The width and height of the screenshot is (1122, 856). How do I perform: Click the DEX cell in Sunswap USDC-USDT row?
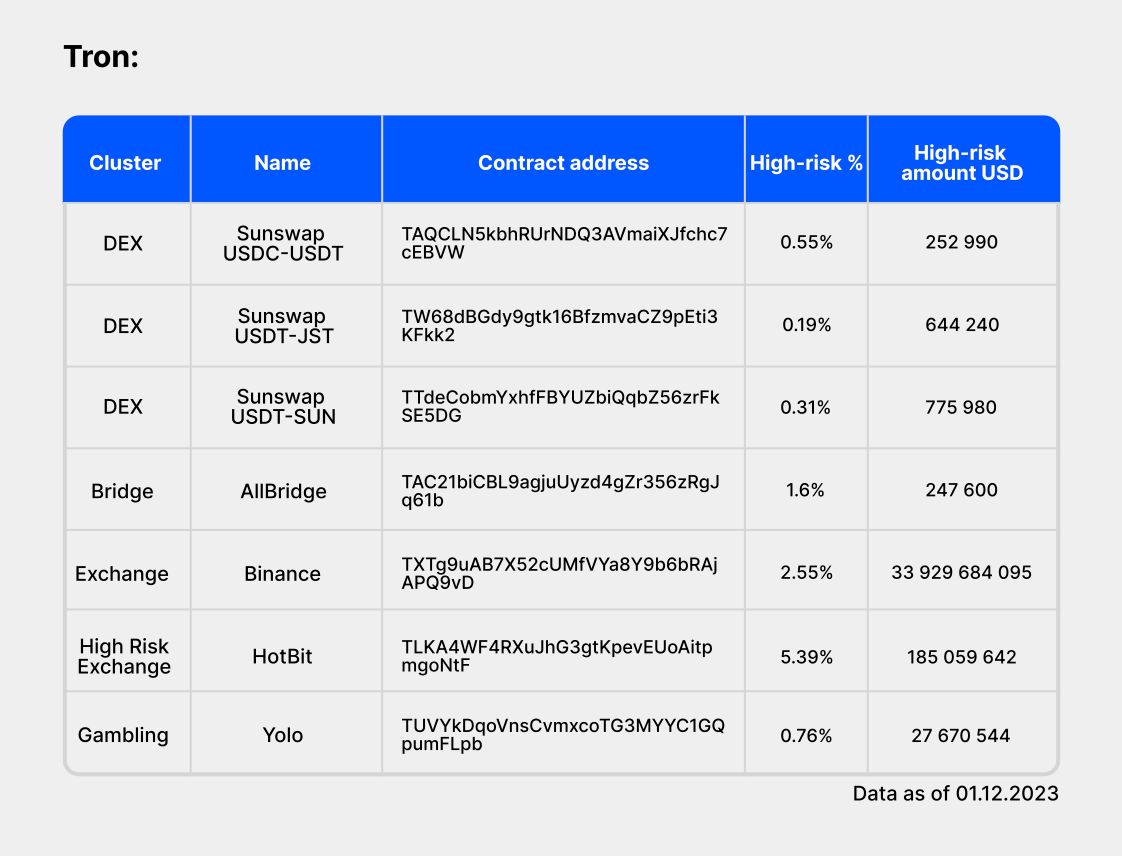point(123,243)
